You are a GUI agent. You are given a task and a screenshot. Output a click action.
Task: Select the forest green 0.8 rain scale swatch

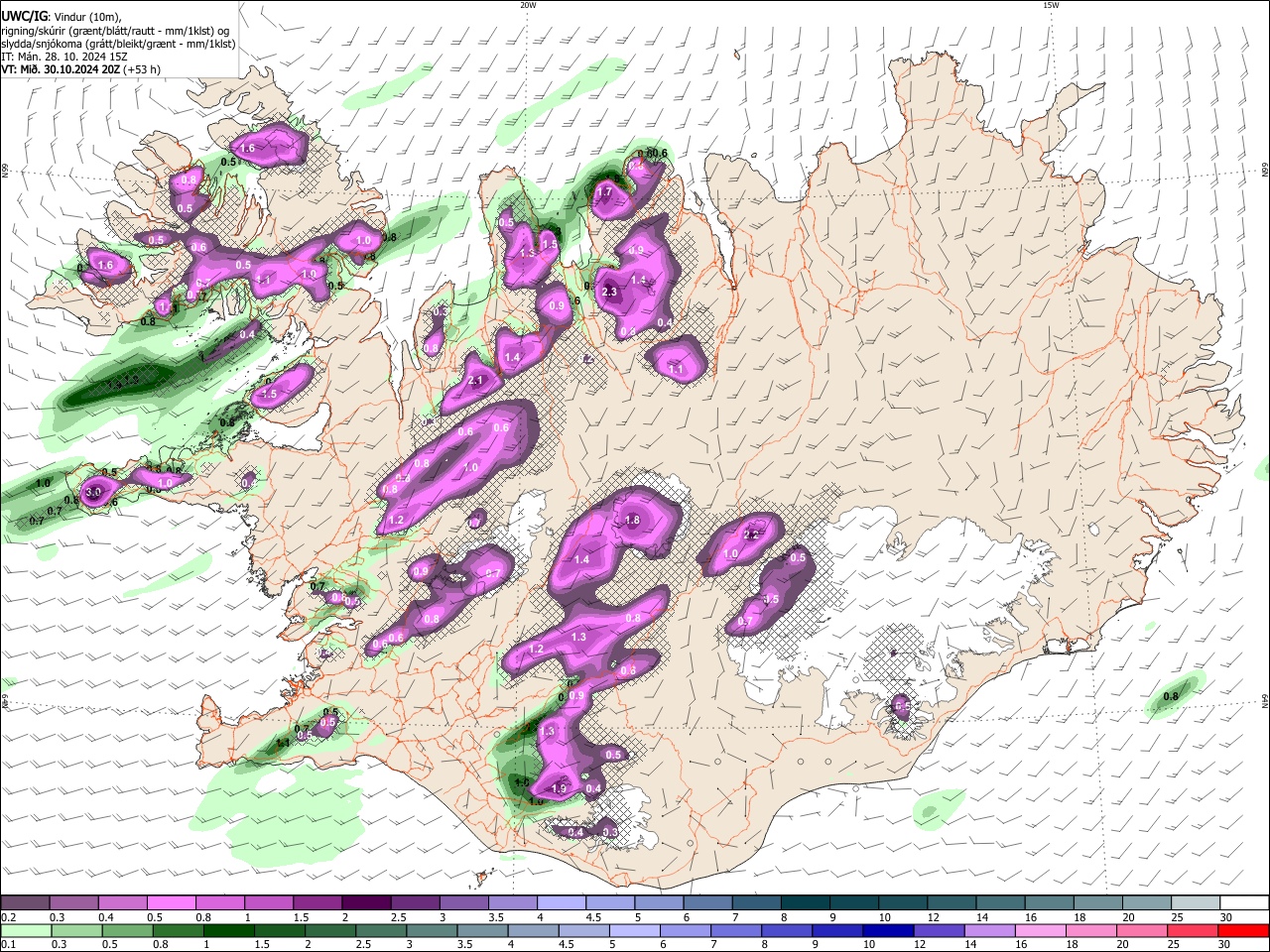[x=178, y=930]
